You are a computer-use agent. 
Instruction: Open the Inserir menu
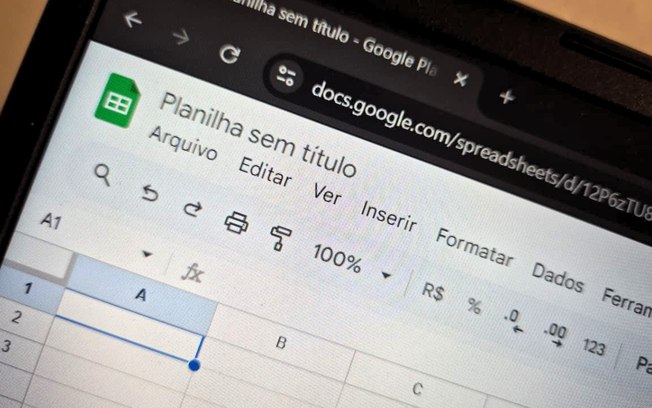pyautogui.click(x=388, y=216)
